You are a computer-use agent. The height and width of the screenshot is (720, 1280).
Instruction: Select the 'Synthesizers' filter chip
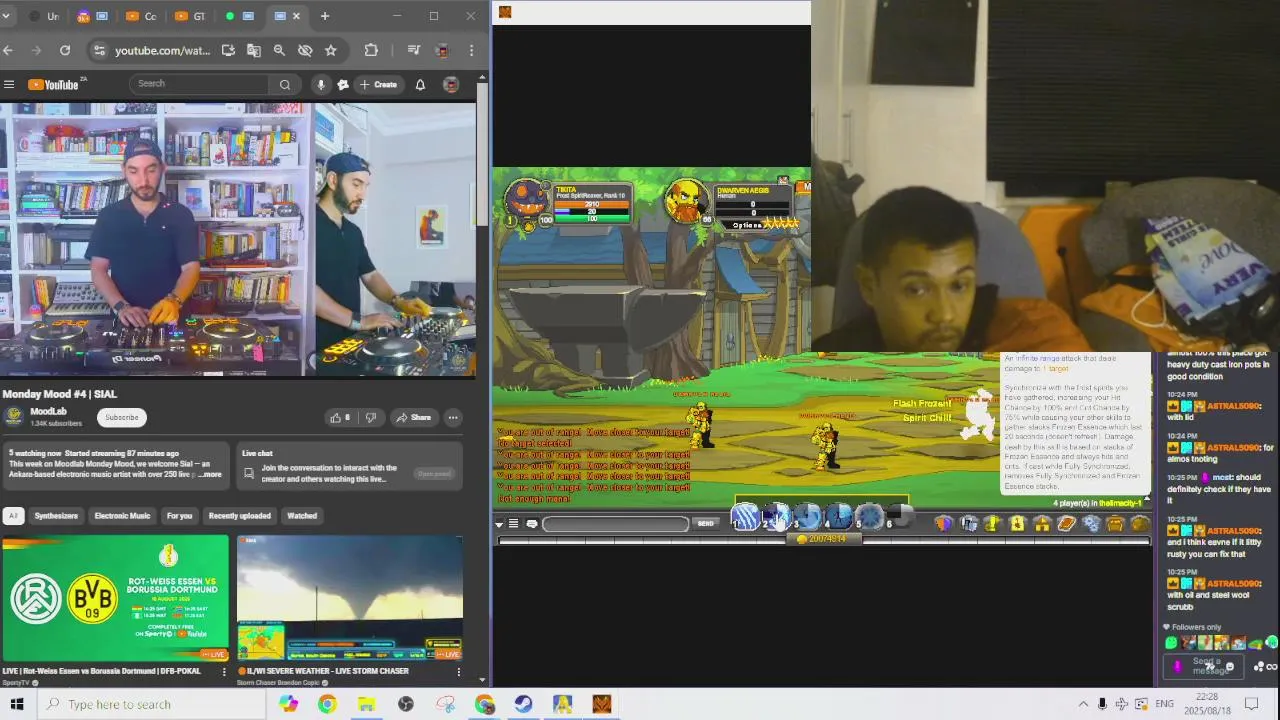coord(56,516)
